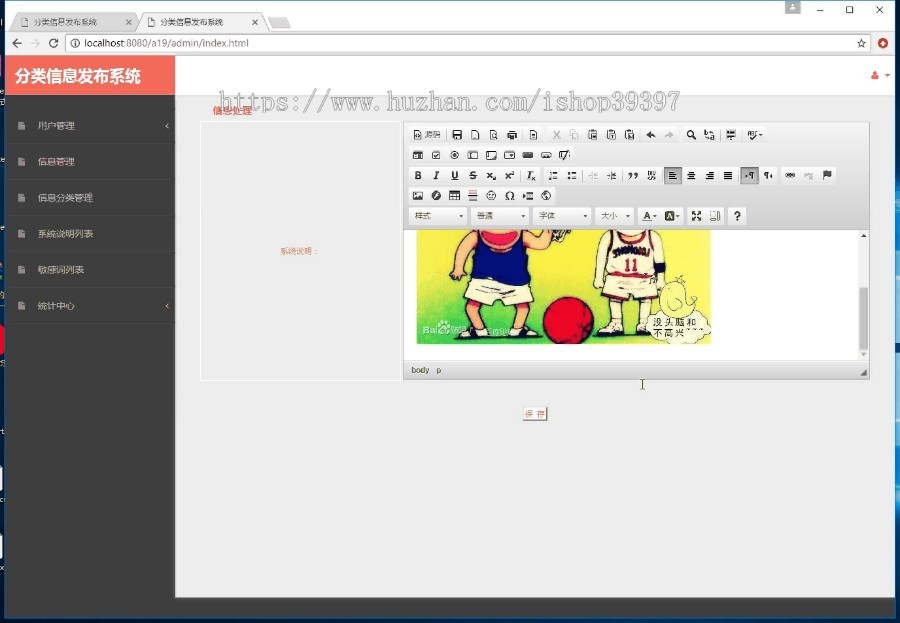Viewport: 900px width, 623px height.
Task: Create a Div container
Action: (x=651, y=176)
